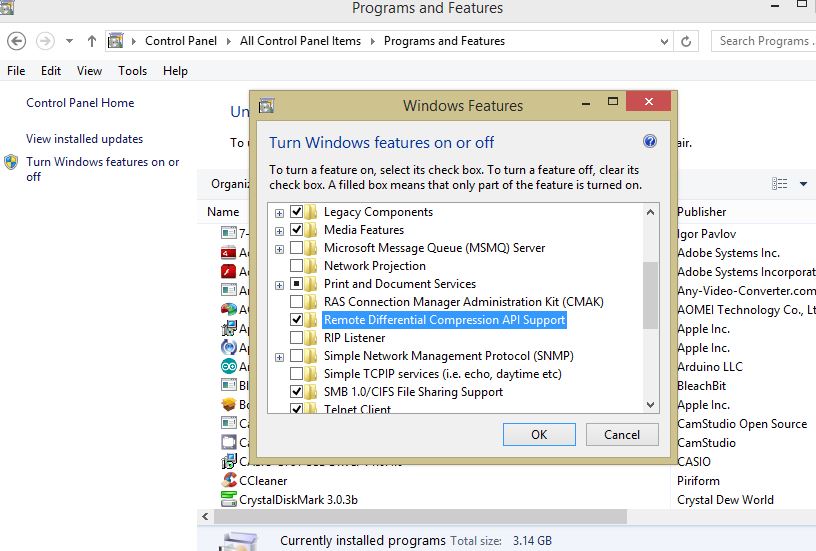
Task: Open the view options dropdown arrow
Action: pos(804,184)
